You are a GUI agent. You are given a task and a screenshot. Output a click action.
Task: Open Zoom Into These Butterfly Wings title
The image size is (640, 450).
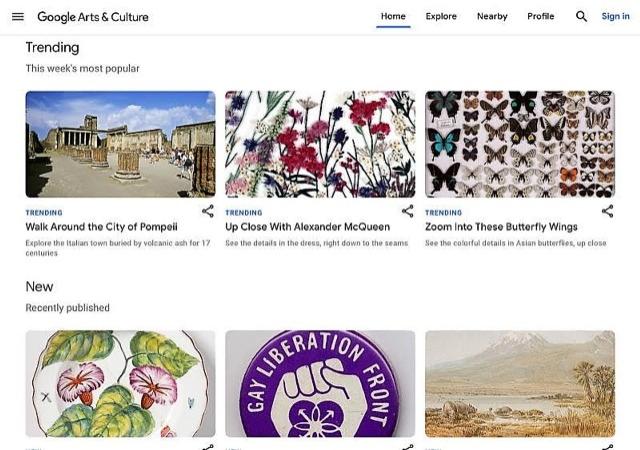501,227
